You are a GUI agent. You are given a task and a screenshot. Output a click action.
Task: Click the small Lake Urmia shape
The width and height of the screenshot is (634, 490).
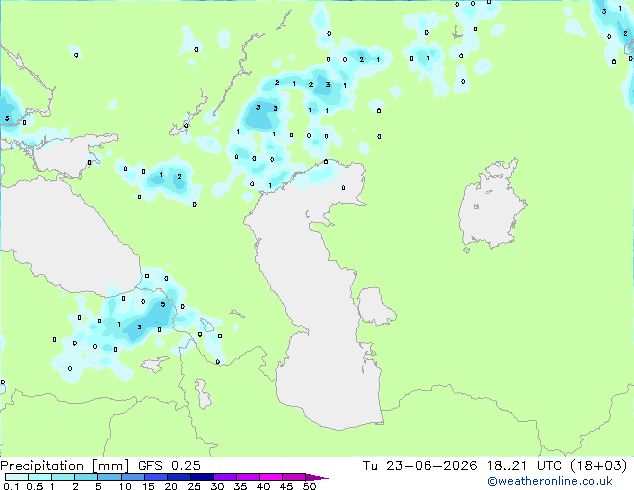click(x=203, y=393)
